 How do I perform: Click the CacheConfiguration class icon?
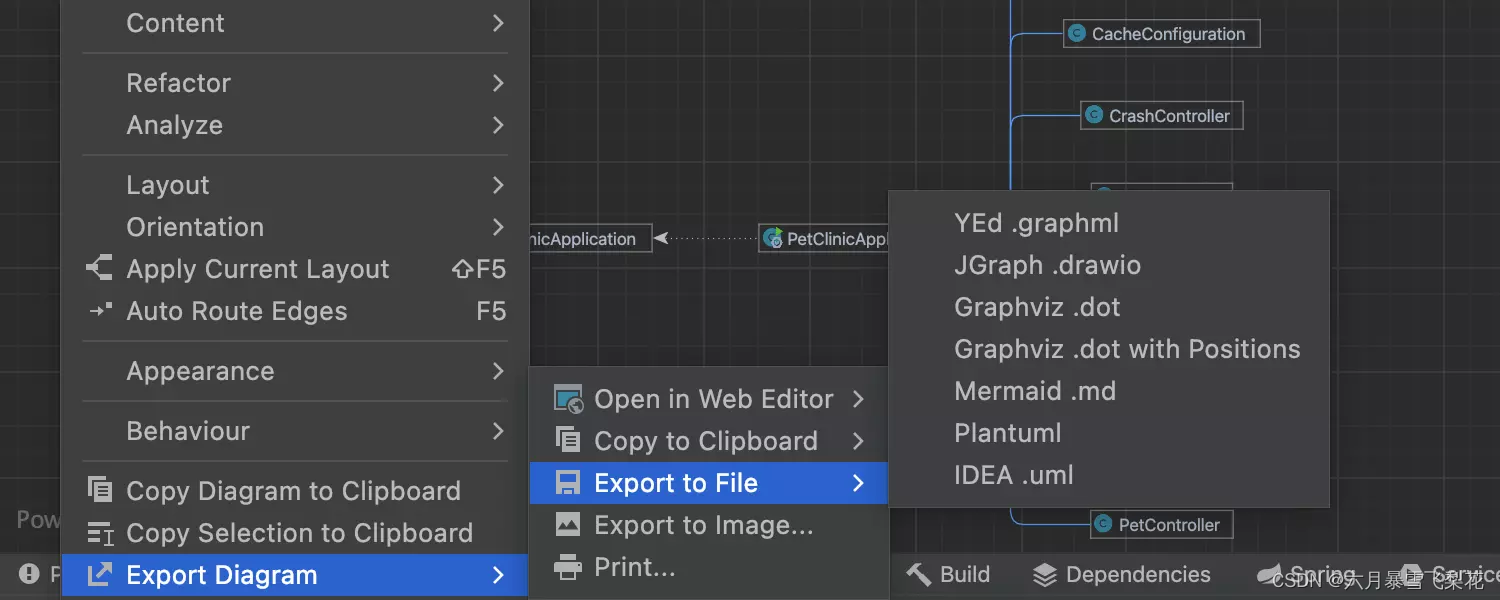pos(1076,33)
